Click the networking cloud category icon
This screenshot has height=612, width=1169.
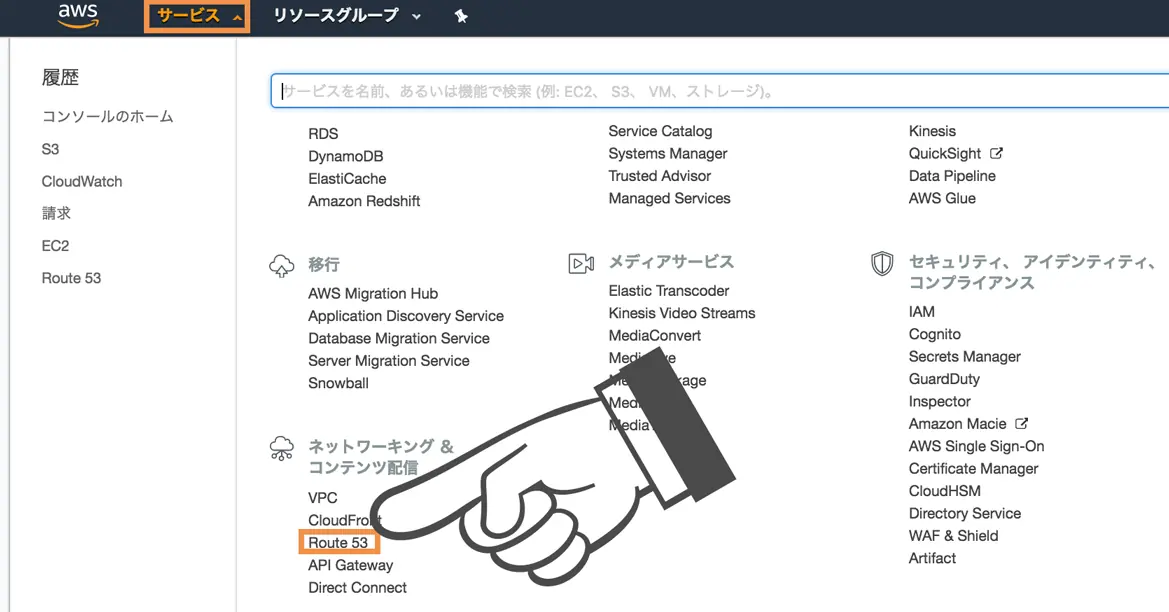pos(281,448)
